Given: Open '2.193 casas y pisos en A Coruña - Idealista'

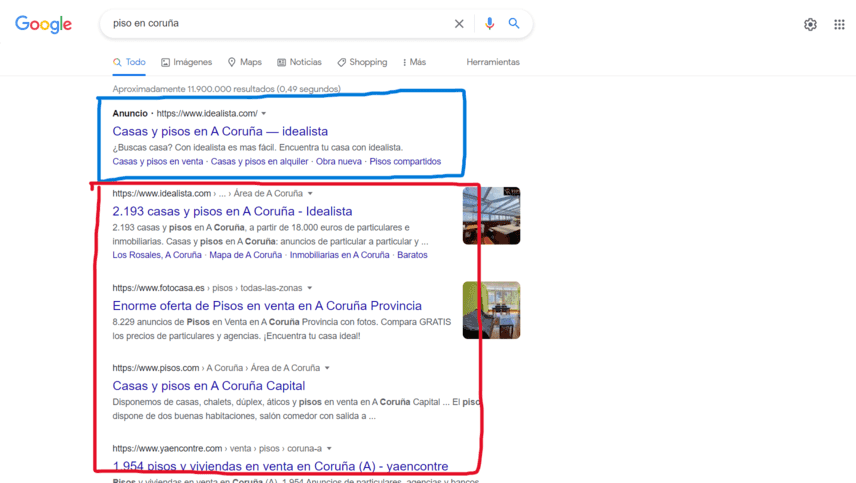Looking at the screenshot, I should (232, 211).
